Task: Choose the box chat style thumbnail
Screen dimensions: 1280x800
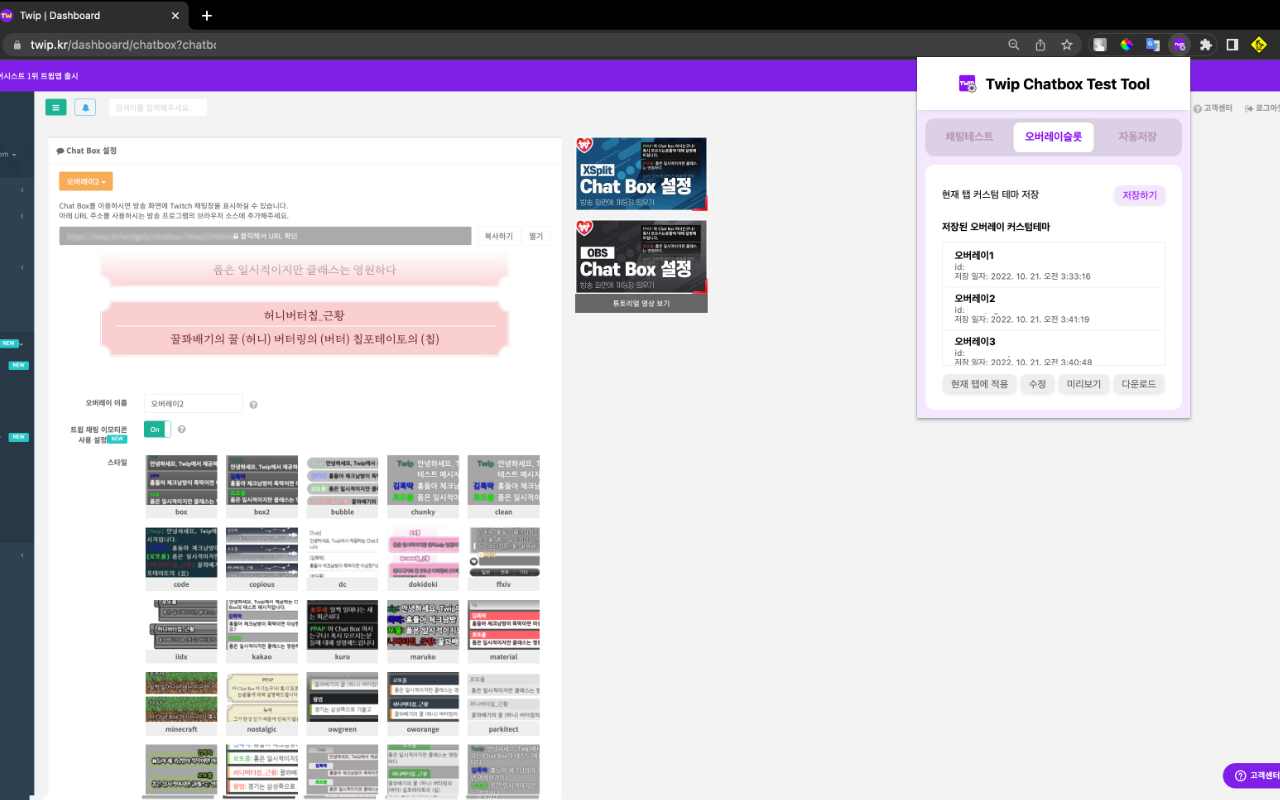Action: coord(181,486)
